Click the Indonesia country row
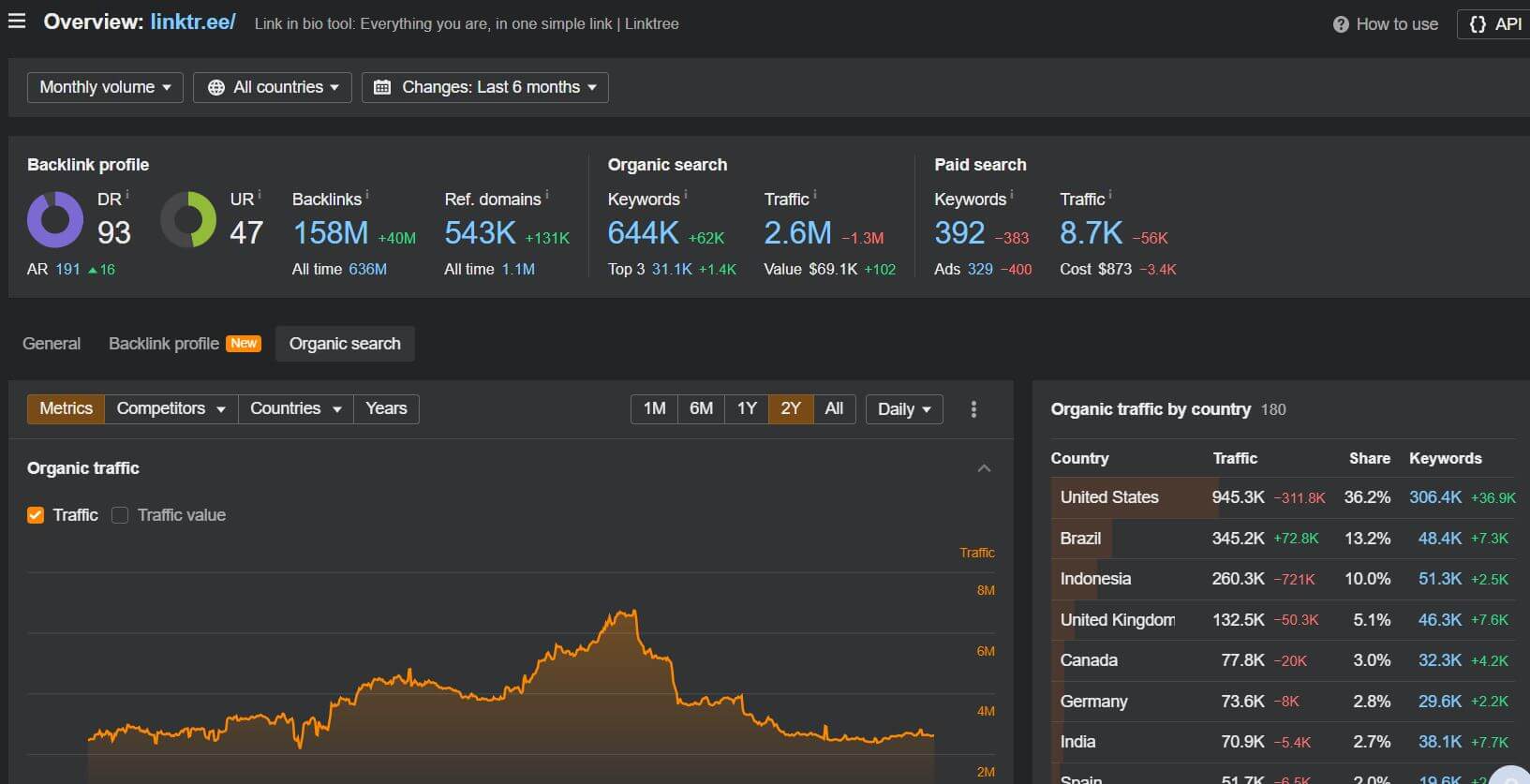The image size is (1530, 784). (x=1283, y=579)
